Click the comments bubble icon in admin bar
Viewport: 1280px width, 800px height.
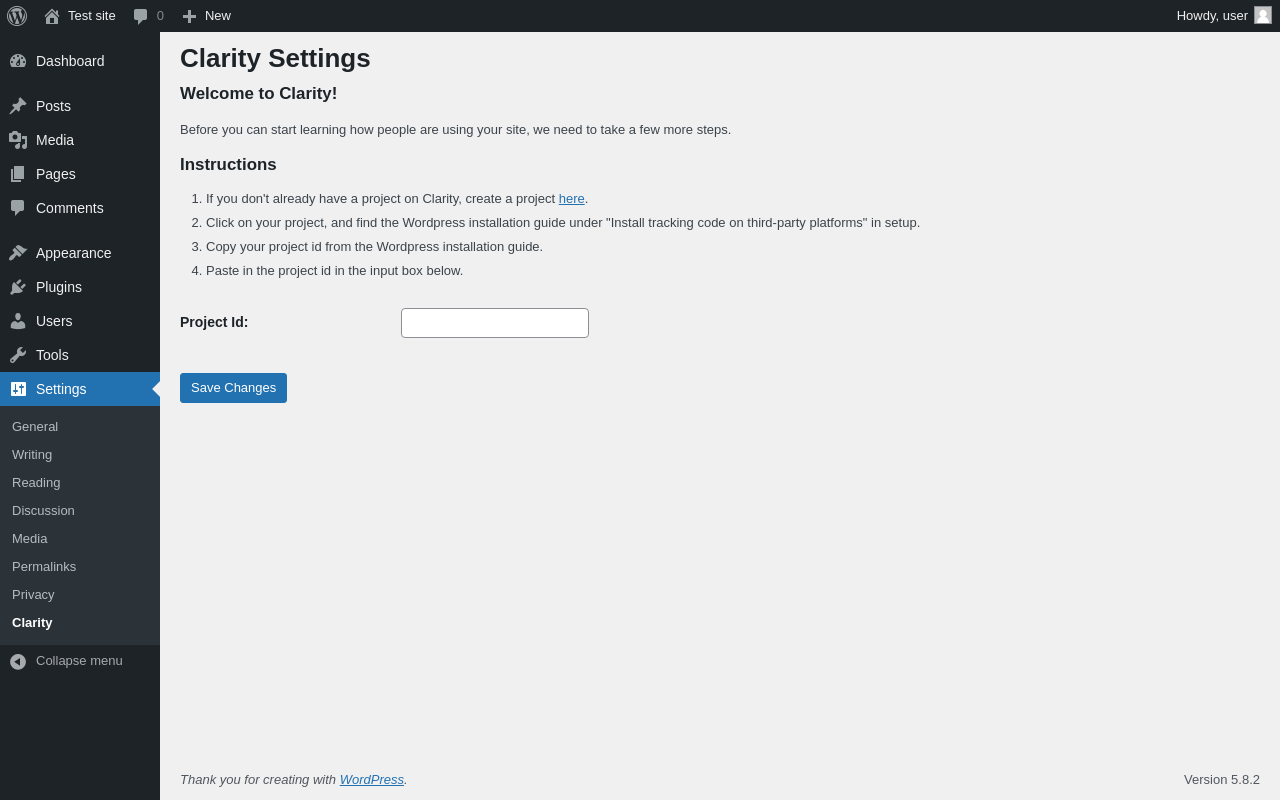pyautogui.click(x=140, y=16)
